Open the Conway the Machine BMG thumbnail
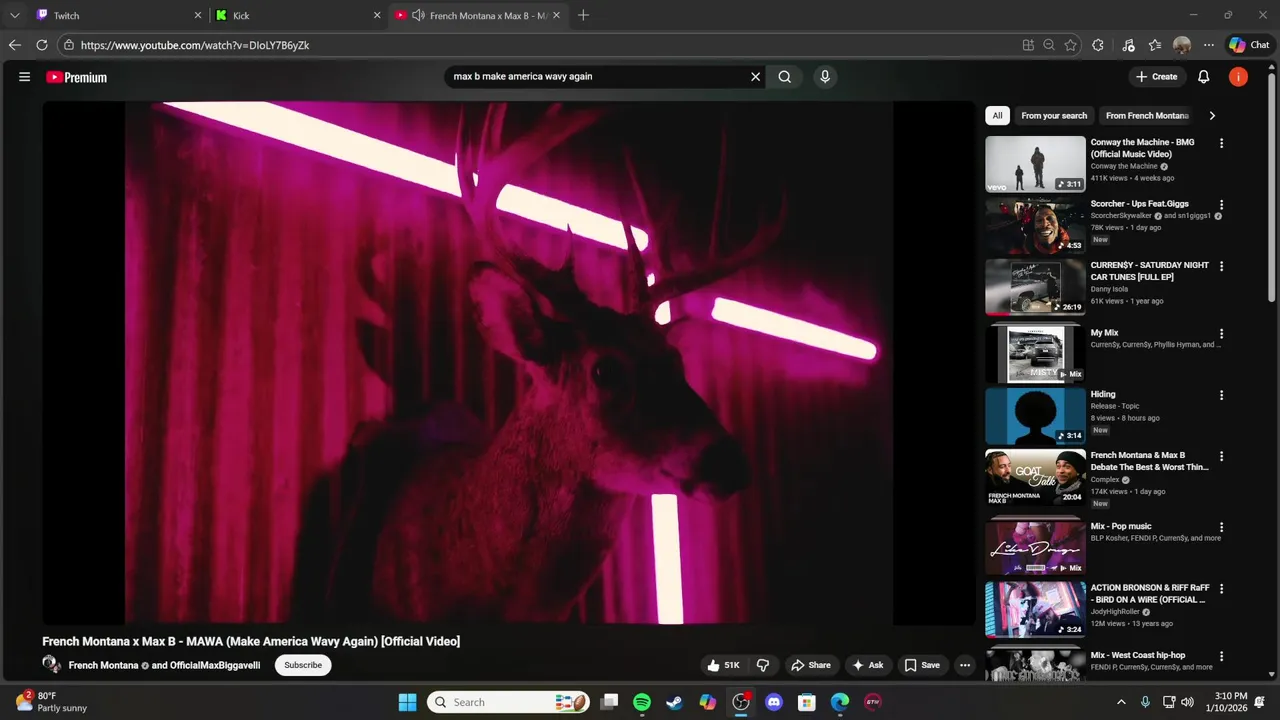The height and width of the screenshot is (720, 1280). click(x=1035, y=164)
